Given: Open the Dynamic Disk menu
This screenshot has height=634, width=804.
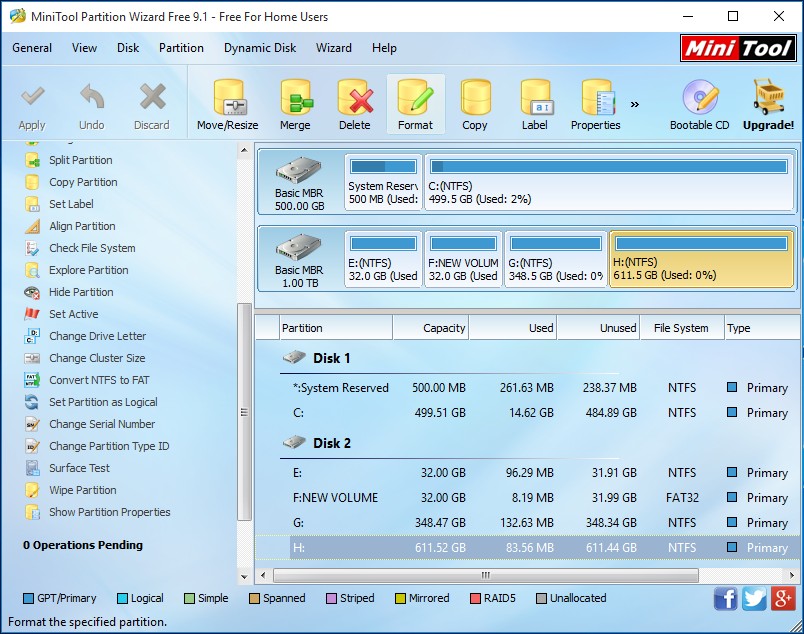Looking at the screenshot, I should [x=260, y=47].
